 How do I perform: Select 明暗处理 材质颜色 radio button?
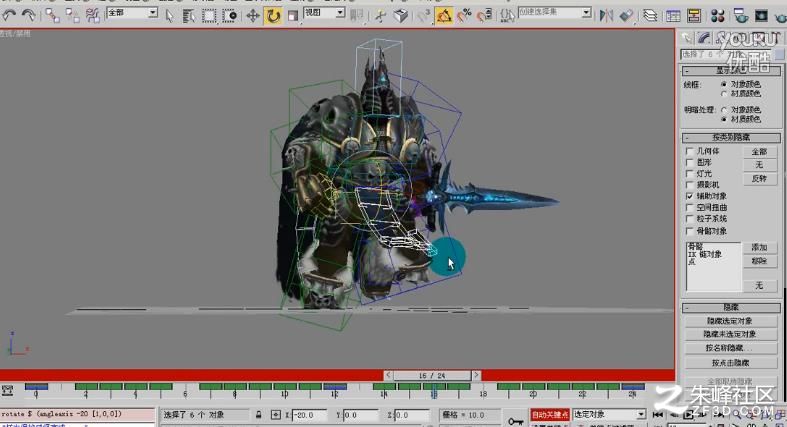click(723, 119)
